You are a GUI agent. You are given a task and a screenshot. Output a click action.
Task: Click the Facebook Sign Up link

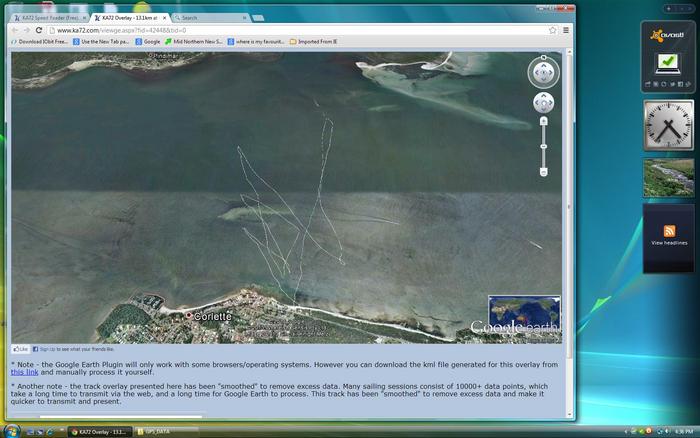tap(47, 349)
